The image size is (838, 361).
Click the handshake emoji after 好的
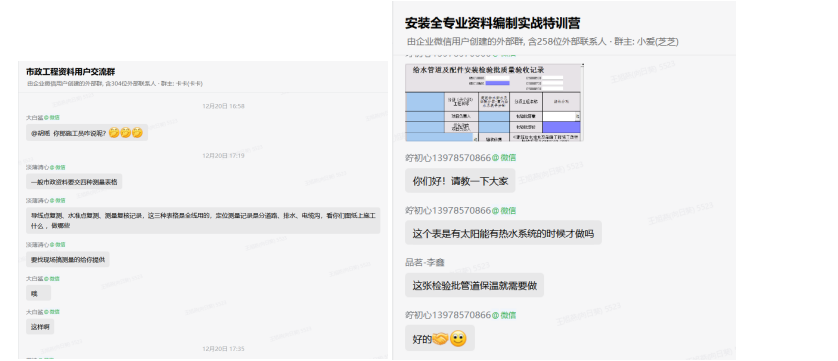[x=440, y=339]
